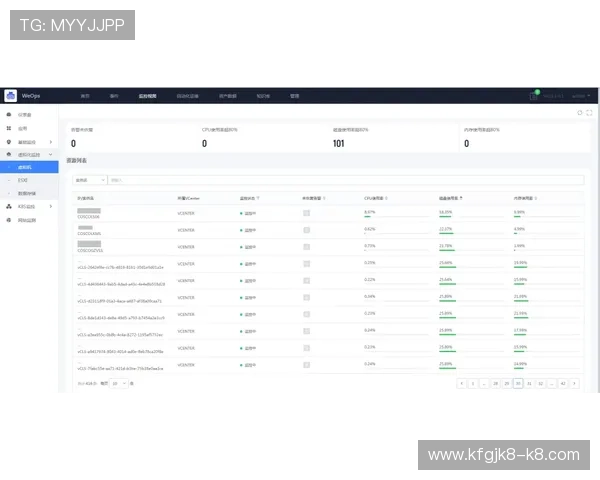
Task: Click the first sidebar dashboard icon
Action: point(9,116)
